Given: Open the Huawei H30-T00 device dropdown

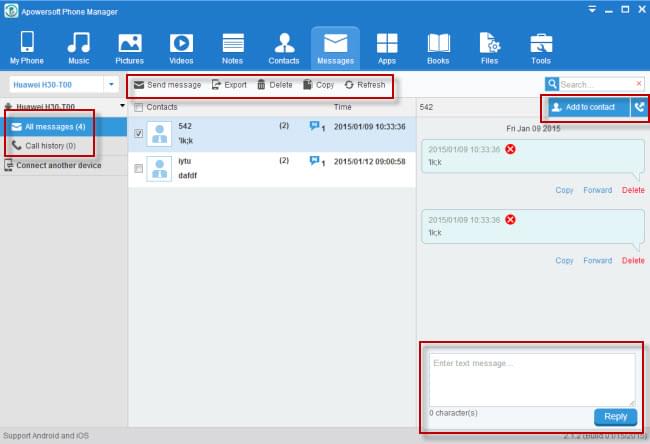Looking at the screenshot, I should point(111,85).
